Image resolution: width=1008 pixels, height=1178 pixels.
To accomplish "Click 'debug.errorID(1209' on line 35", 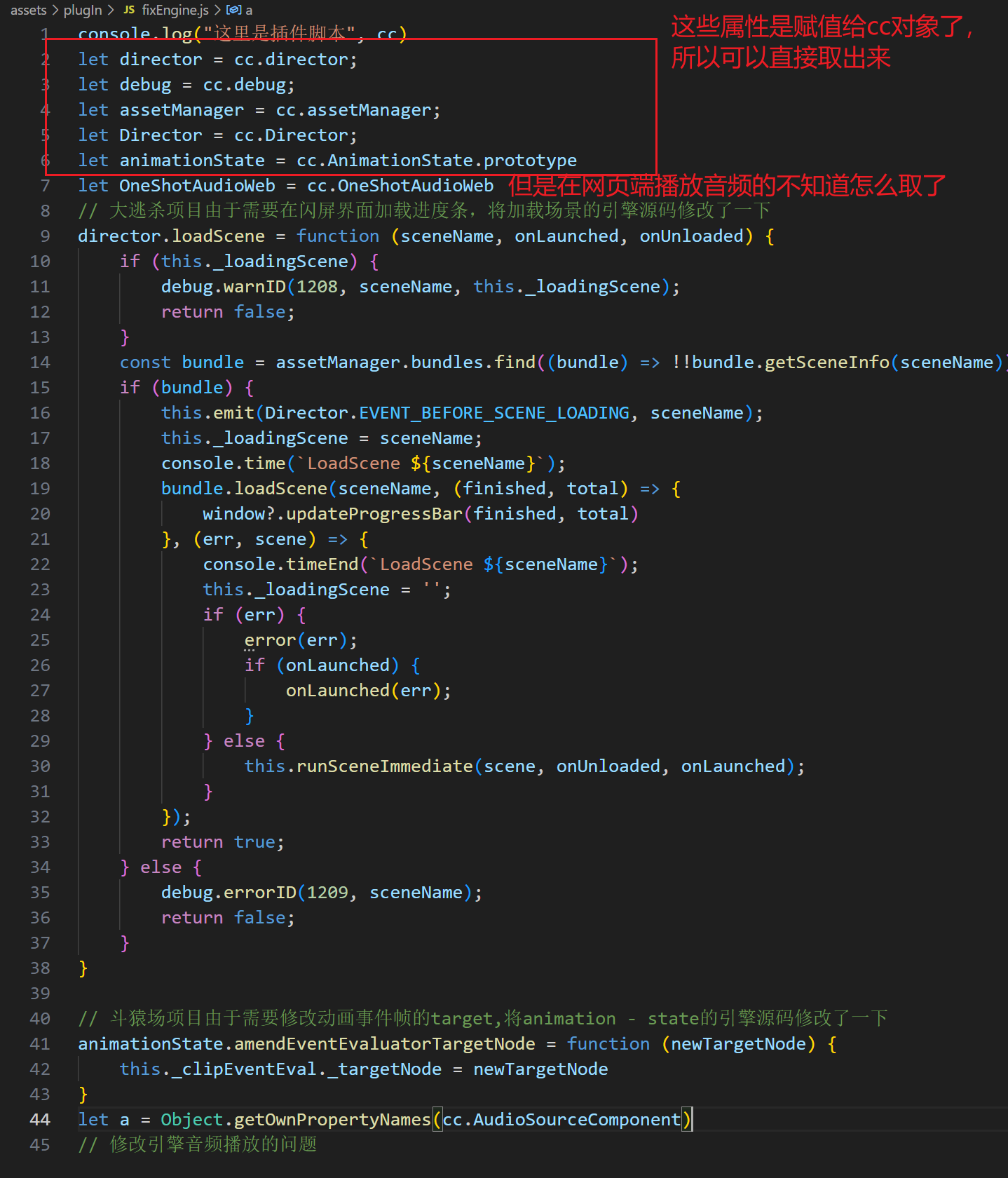I will pyautogui.click(x=254, y=893).
